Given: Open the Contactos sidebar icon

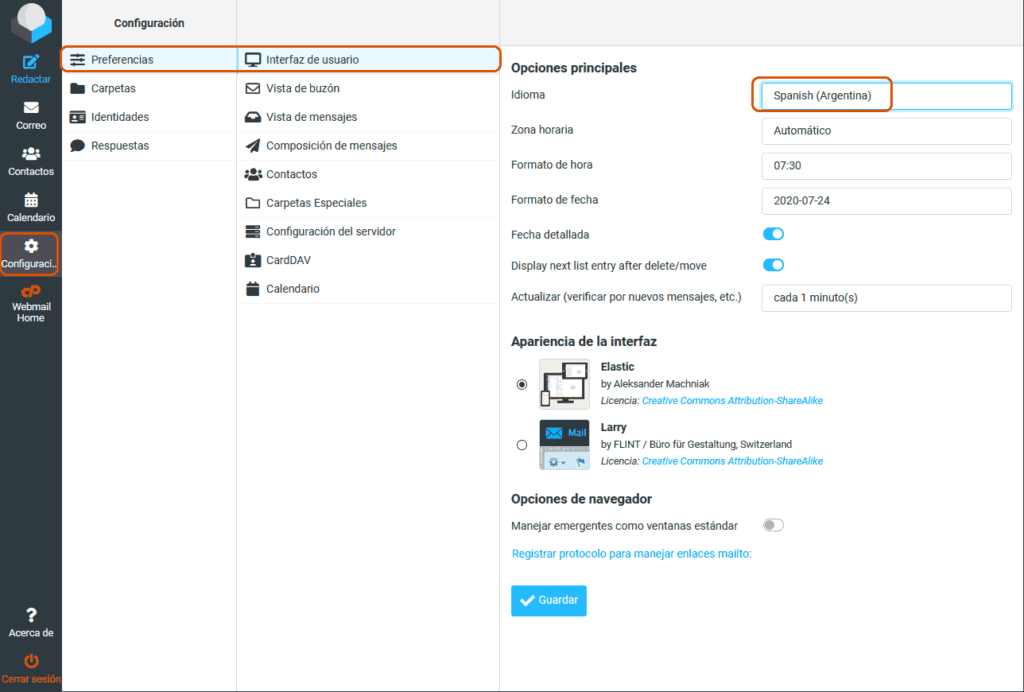Looking at the screenshot, I should click(x=31, y=154).
